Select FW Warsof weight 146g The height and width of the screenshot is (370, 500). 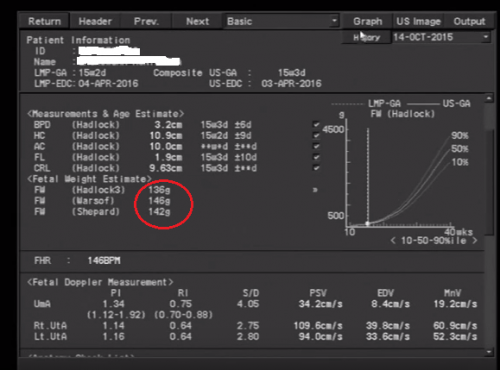tap(159, 201)
